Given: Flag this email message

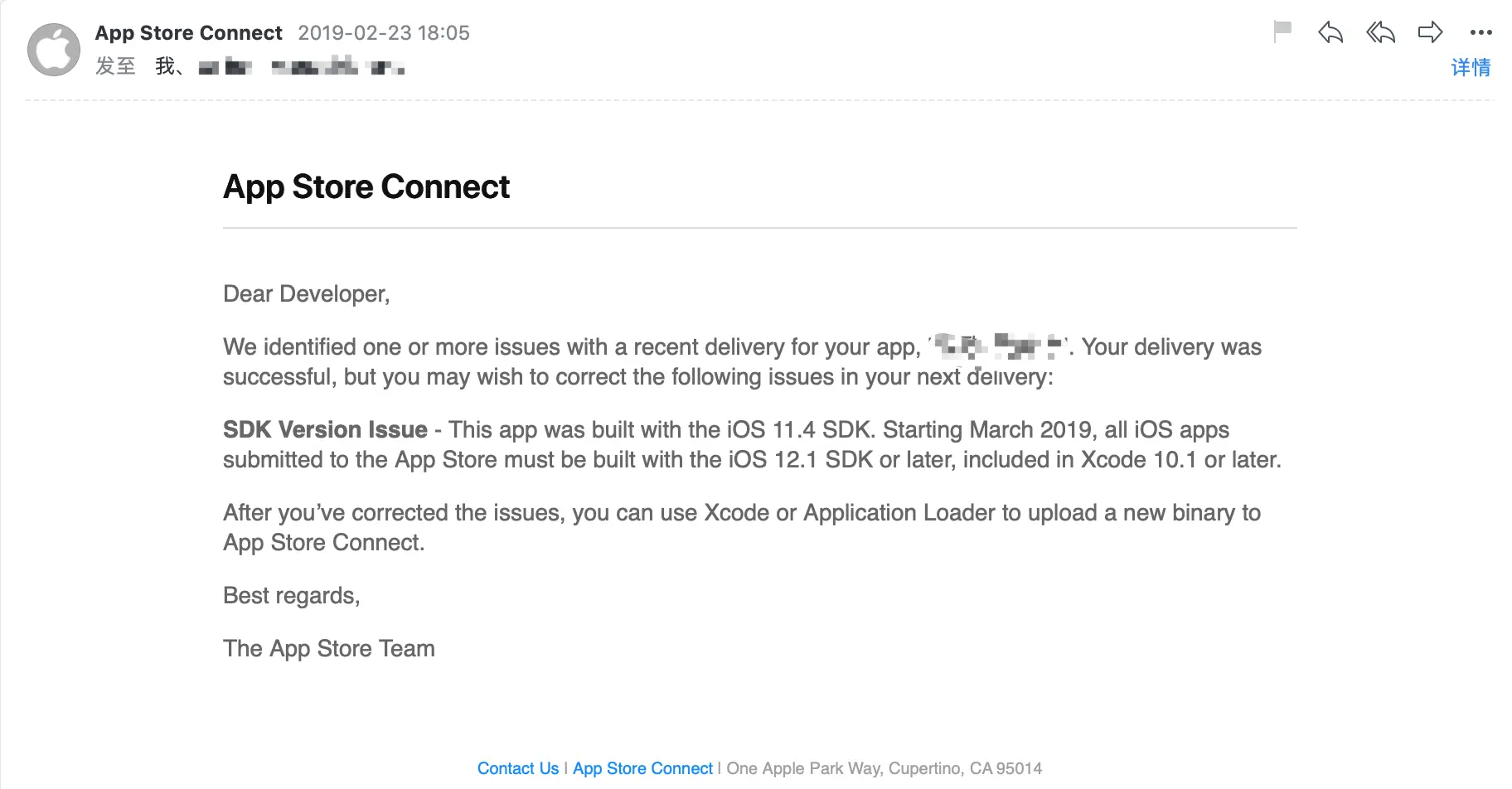Looking at the screenshot, I should coord(1282,31).
